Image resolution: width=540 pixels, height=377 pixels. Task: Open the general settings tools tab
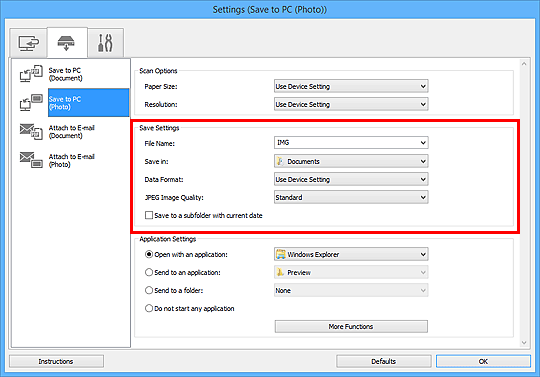coord(105,43)
